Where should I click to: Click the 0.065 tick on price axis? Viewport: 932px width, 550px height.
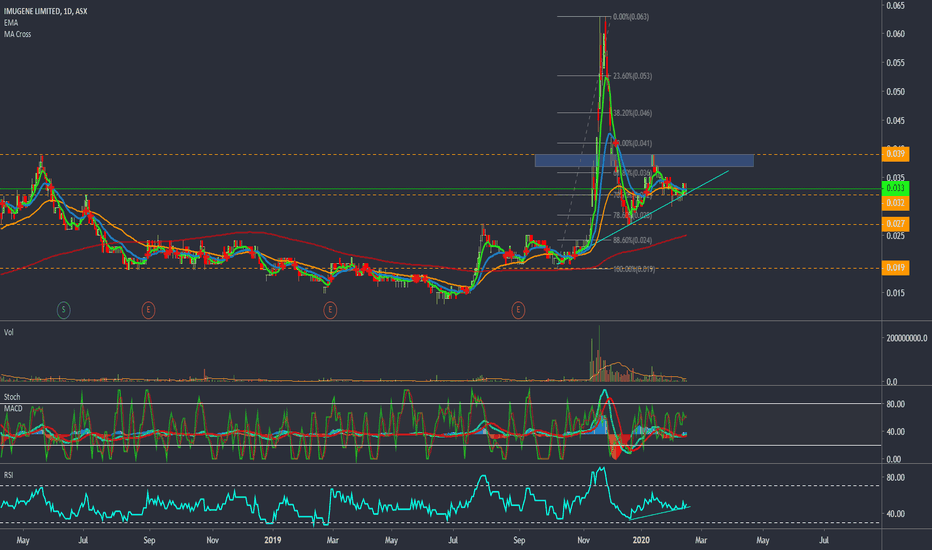tap(895, 5)
